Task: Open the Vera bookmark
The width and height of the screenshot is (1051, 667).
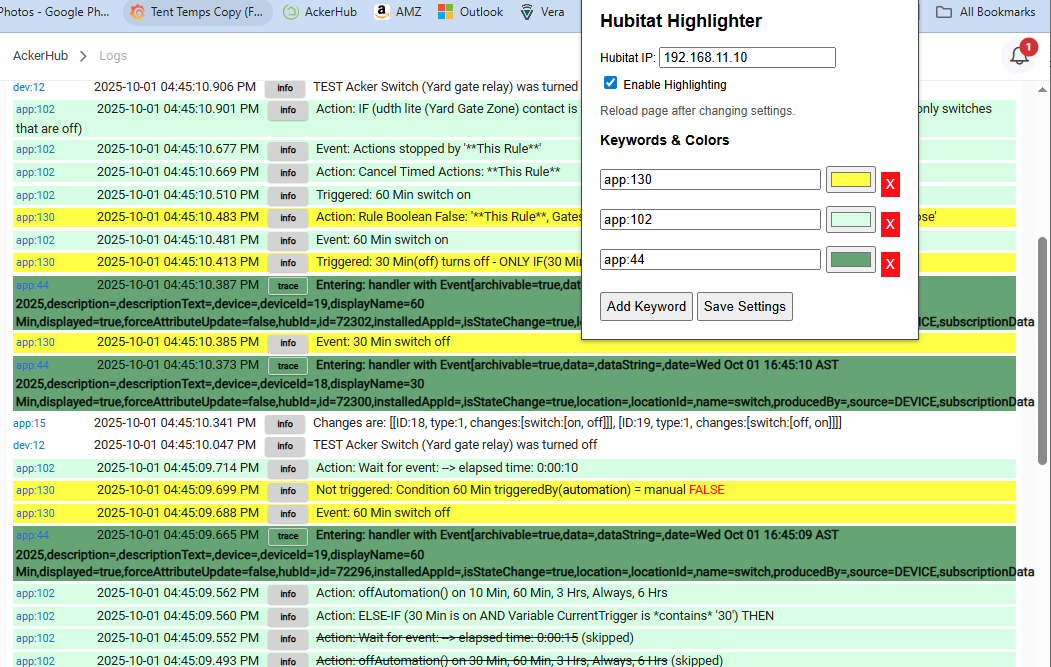Action: 548,12
